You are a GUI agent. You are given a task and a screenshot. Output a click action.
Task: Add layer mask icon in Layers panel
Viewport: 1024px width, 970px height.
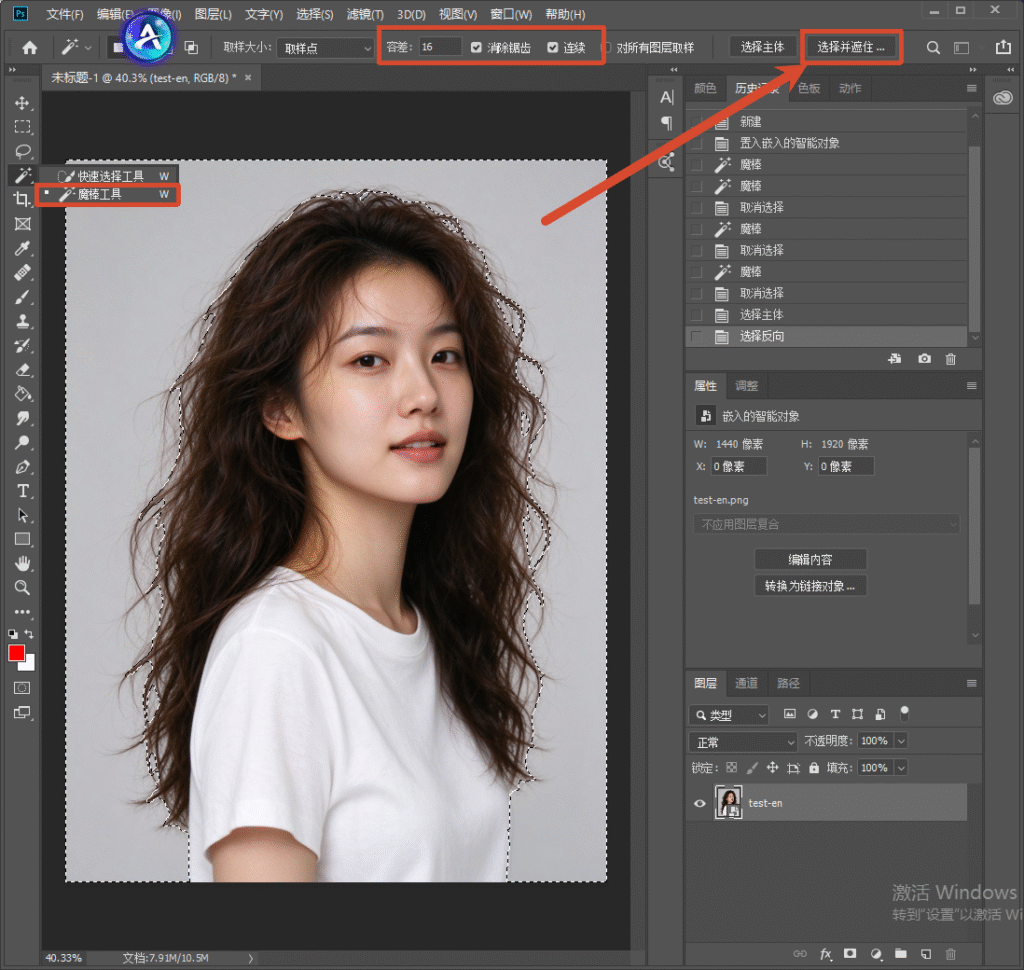coord(850,954)
